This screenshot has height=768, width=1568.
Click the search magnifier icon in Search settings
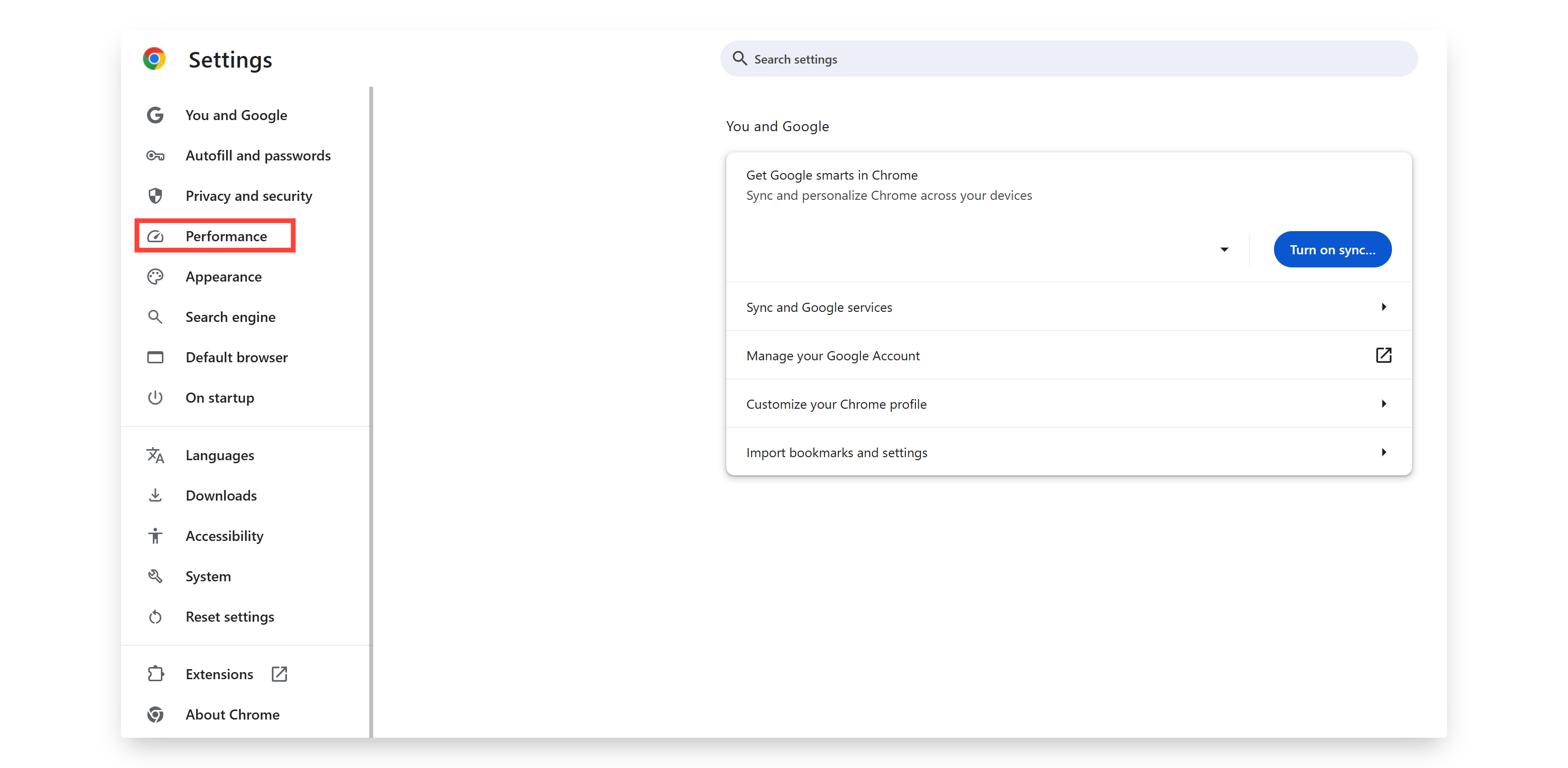pyautogui.click(x=739, y=59)
